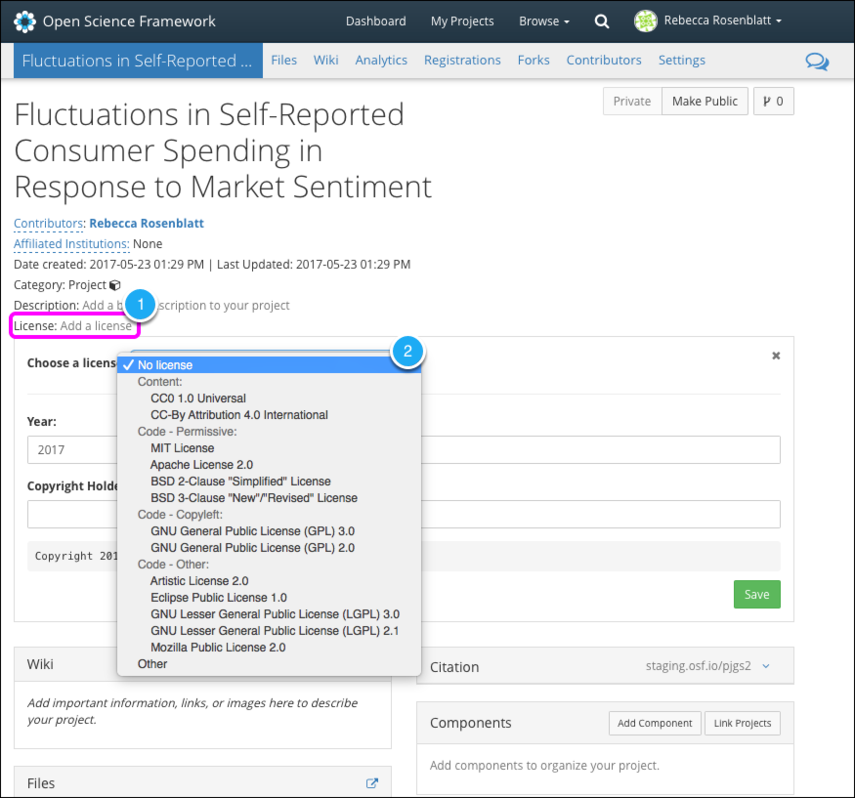Switch to the Files tab
855x798 pixels.
click(x=284, y=60)
